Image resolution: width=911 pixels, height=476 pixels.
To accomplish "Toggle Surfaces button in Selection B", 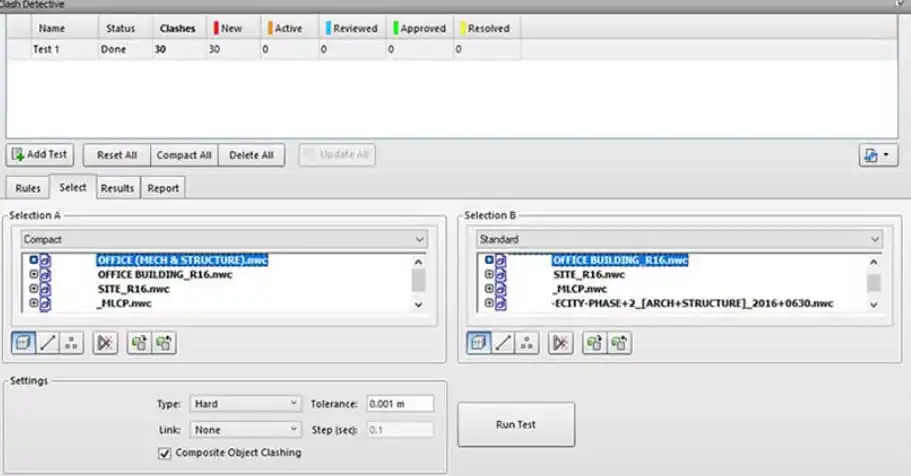I will pos(479,343).
